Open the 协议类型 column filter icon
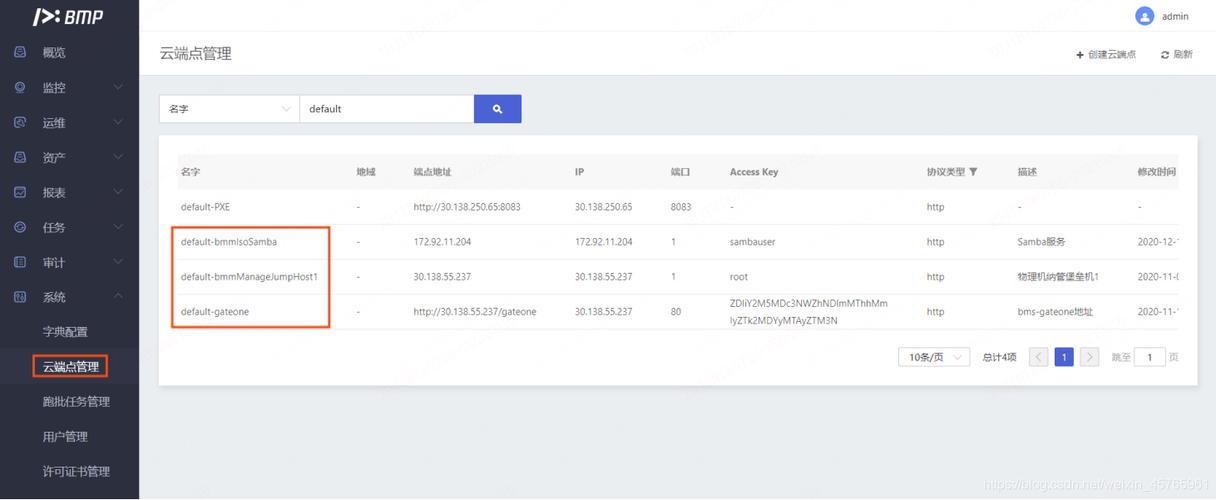Viewport: 1216px width, 500px height. pos(973,172)
